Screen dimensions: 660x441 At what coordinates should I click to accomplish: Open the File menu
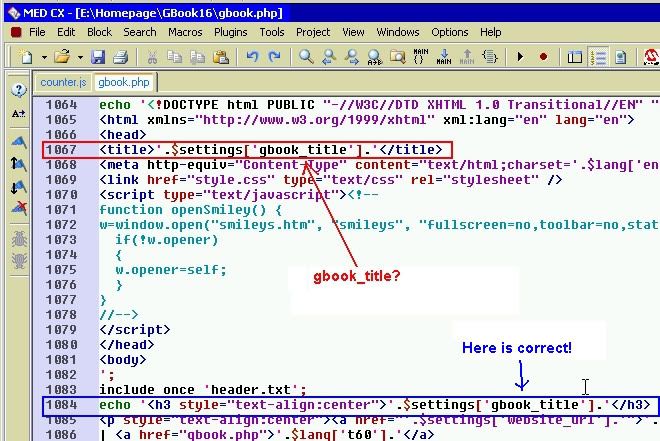(x=37, y=32)
